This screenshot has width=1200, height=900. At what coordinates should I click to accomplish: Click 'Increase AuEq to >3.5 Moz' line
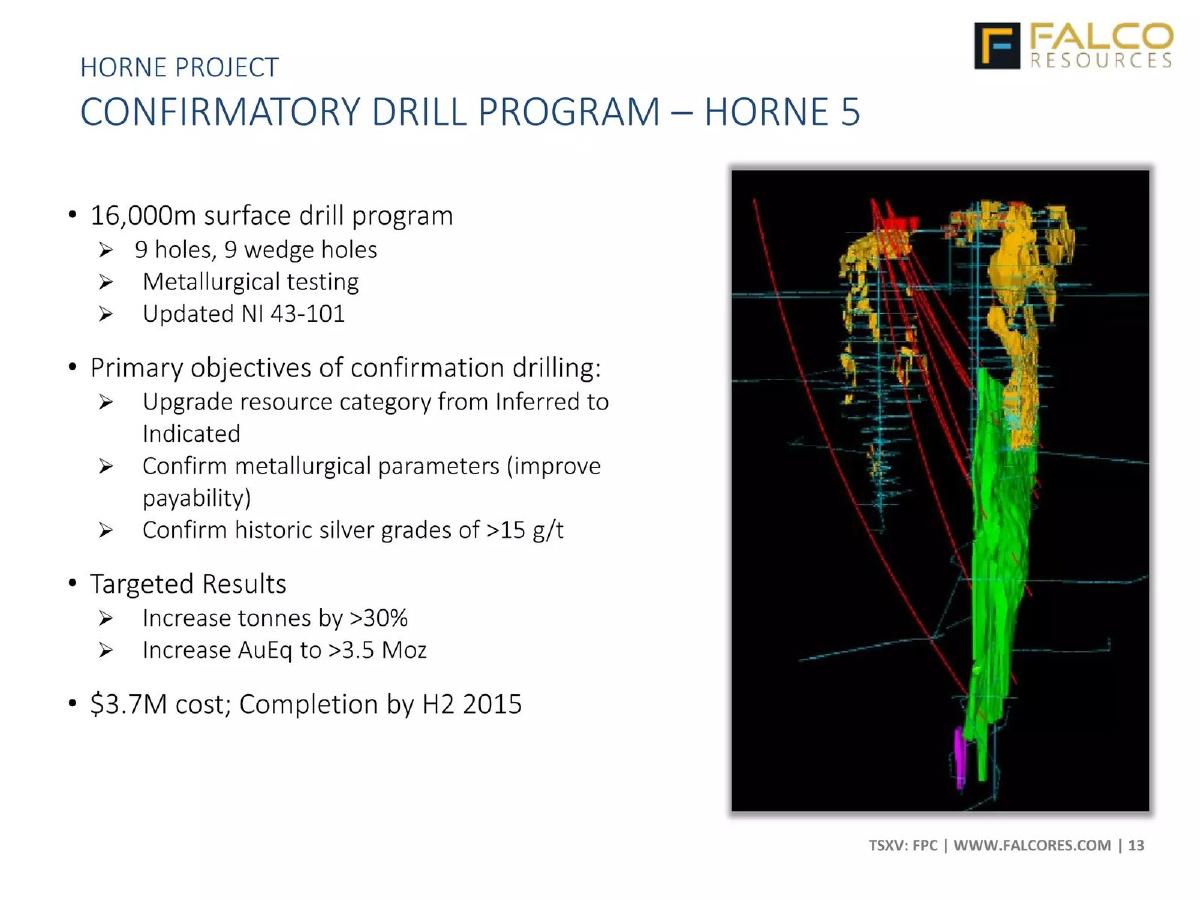pos(284,650)
